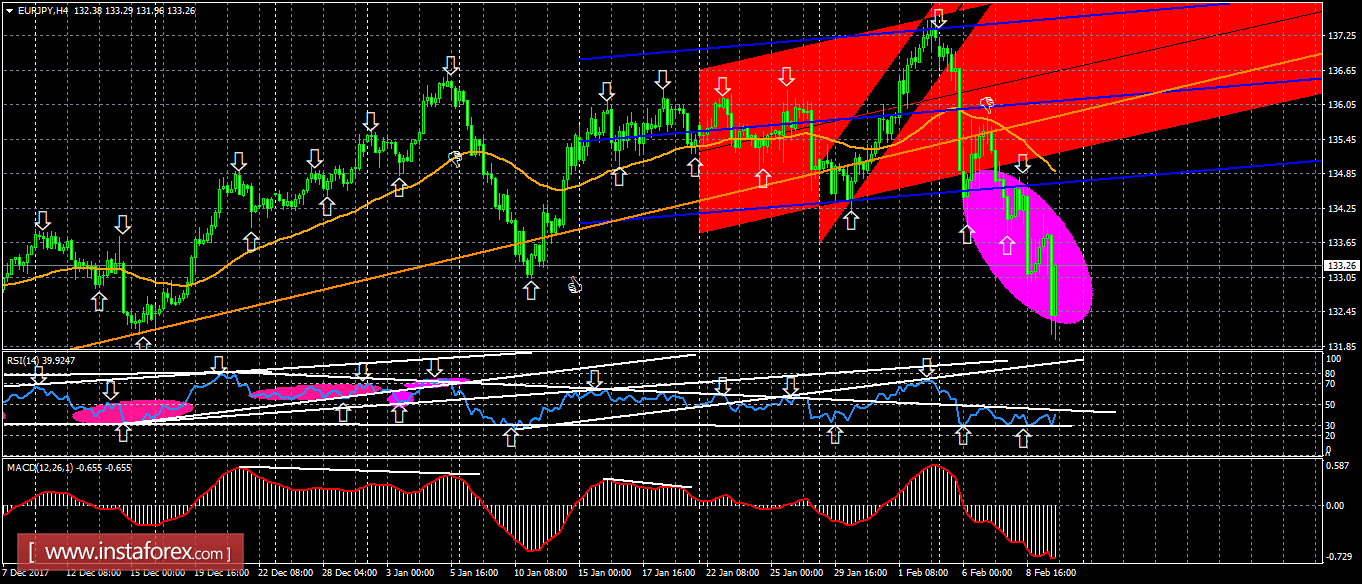
Task: Click the 137.25 price level on axis
Action: click(1341, 36)
